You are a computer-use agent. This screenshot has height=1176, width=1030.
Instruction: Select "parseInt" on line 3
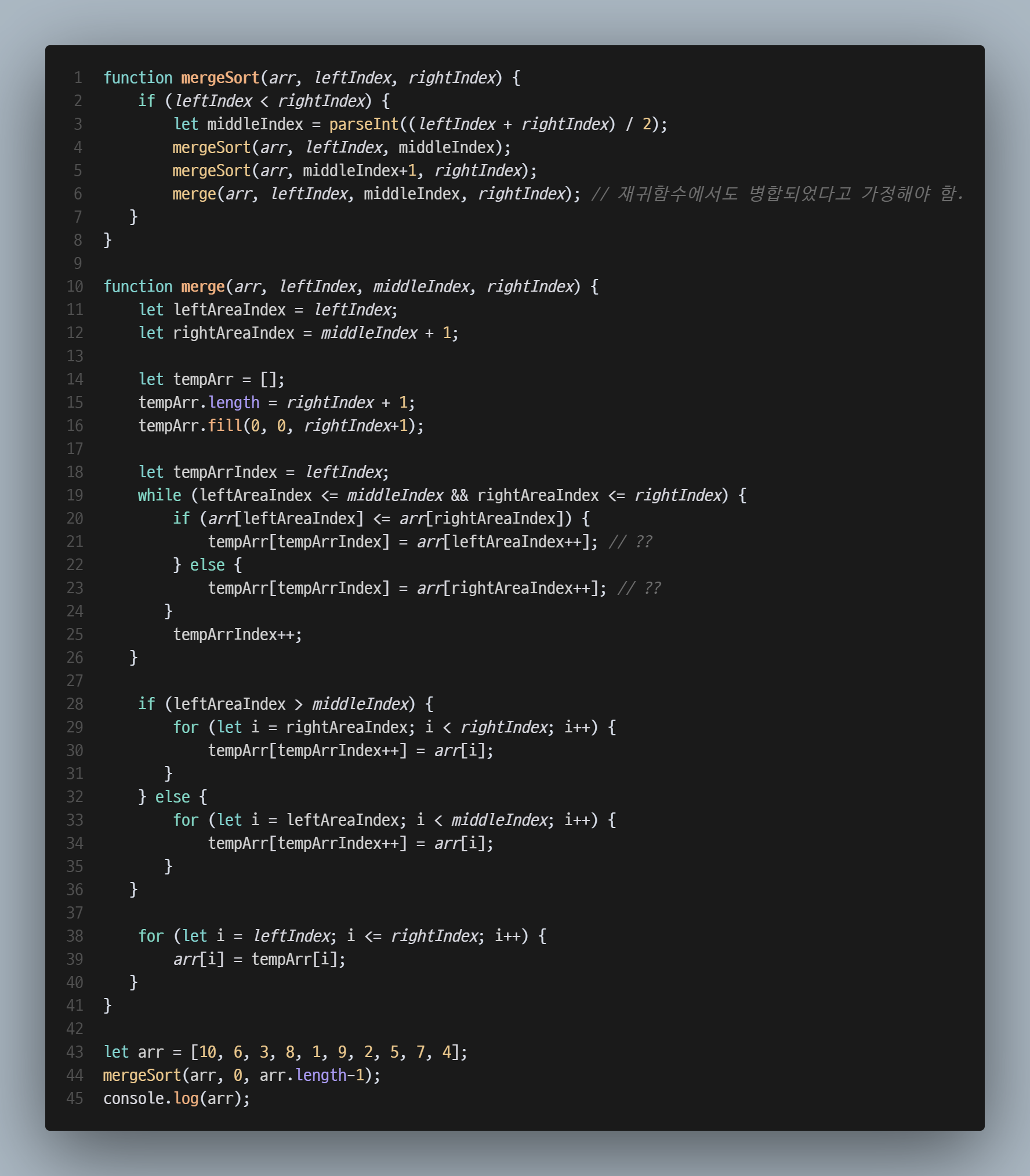coord(364,124)
